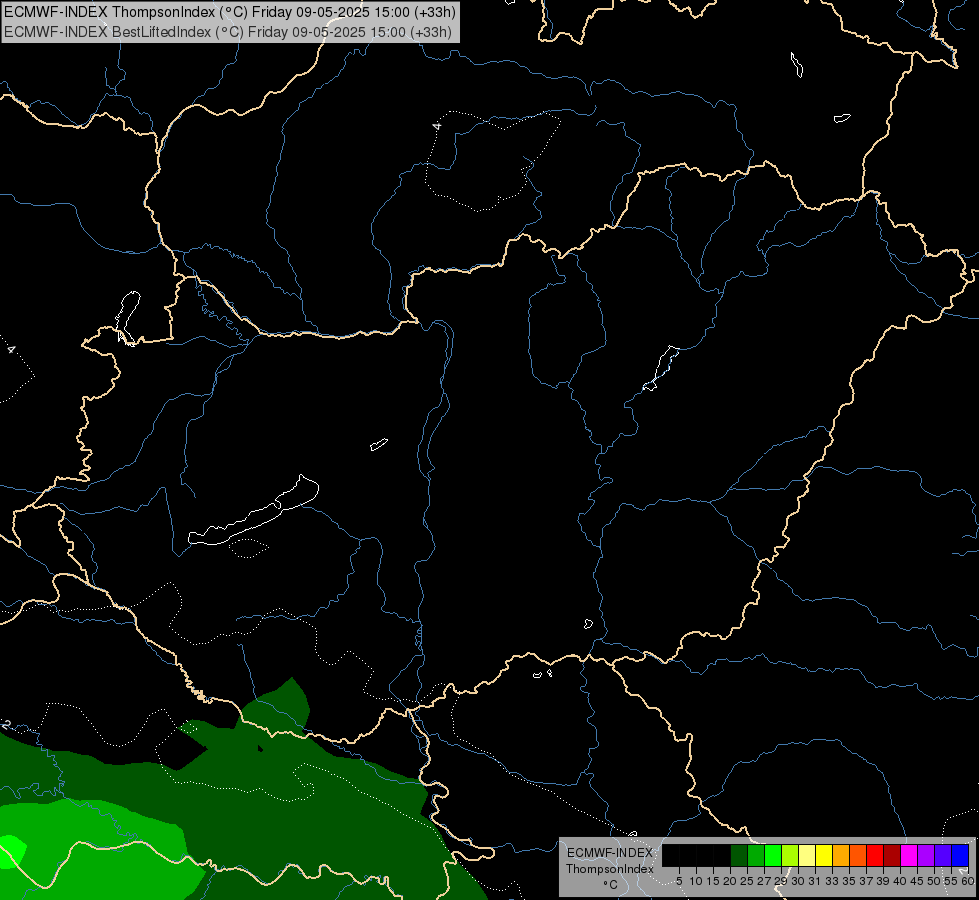Click the legend tick label 55
The height and width of the screenshot is (900, 979).
[952, 881]
